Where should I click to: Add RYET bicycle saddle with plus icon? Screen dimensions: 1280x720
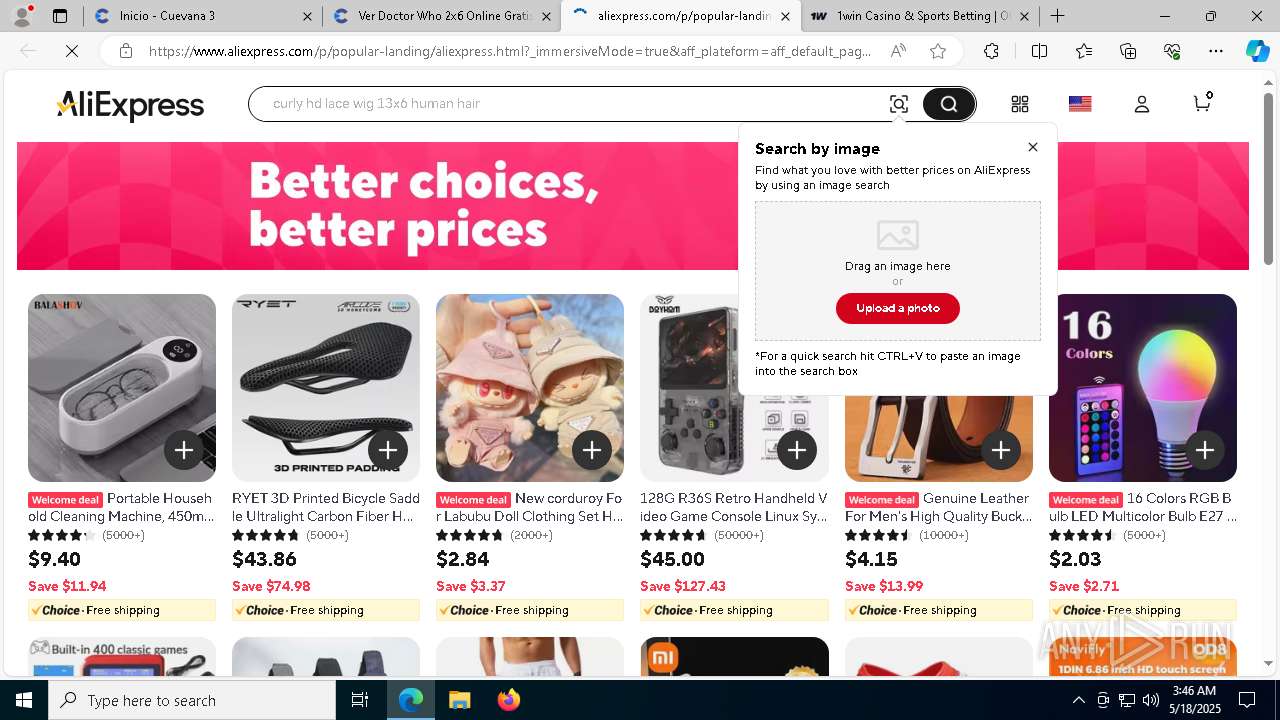coord(388,450)
